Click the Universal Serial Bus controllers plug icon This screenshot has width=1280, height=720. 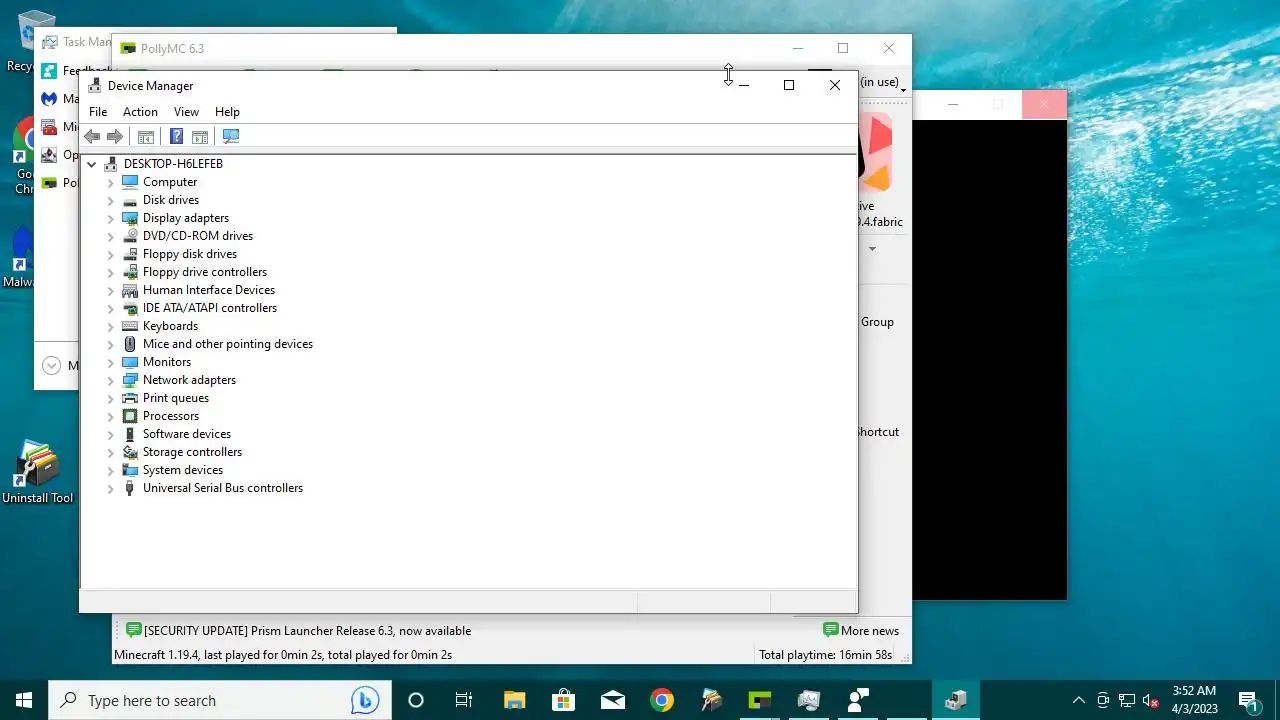tap(130, 488)
